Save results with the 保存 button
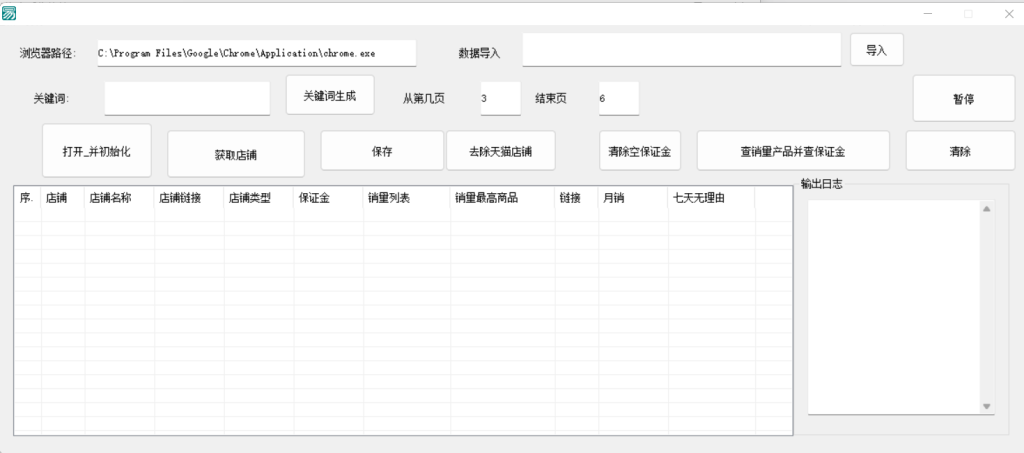The image size is (1024, 453). click(x=381, y=151)
